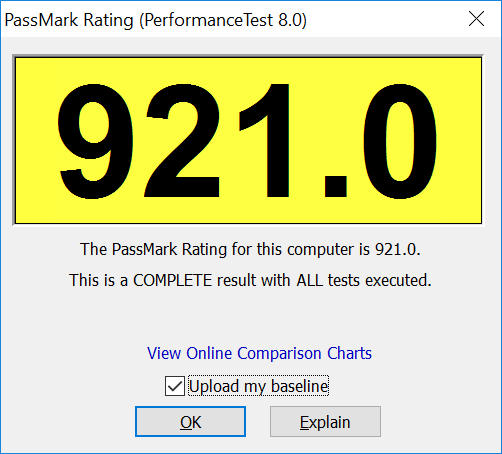Click the yellow 921.0 rating panel
Viewport: 502px width, 454px height.
[x=248, y=140]
